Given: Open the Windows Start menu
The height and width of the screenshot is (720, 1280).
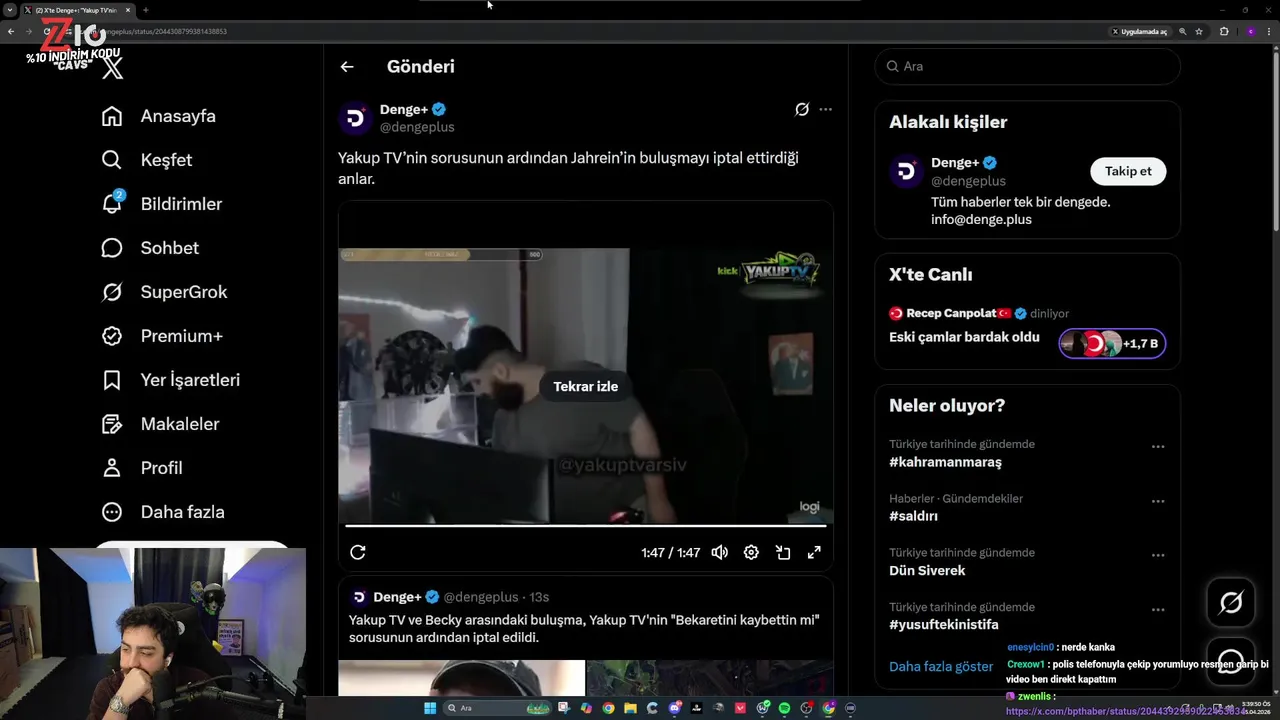Looking at the screenshot, I should pyautogui.click(x=430, y=708).
